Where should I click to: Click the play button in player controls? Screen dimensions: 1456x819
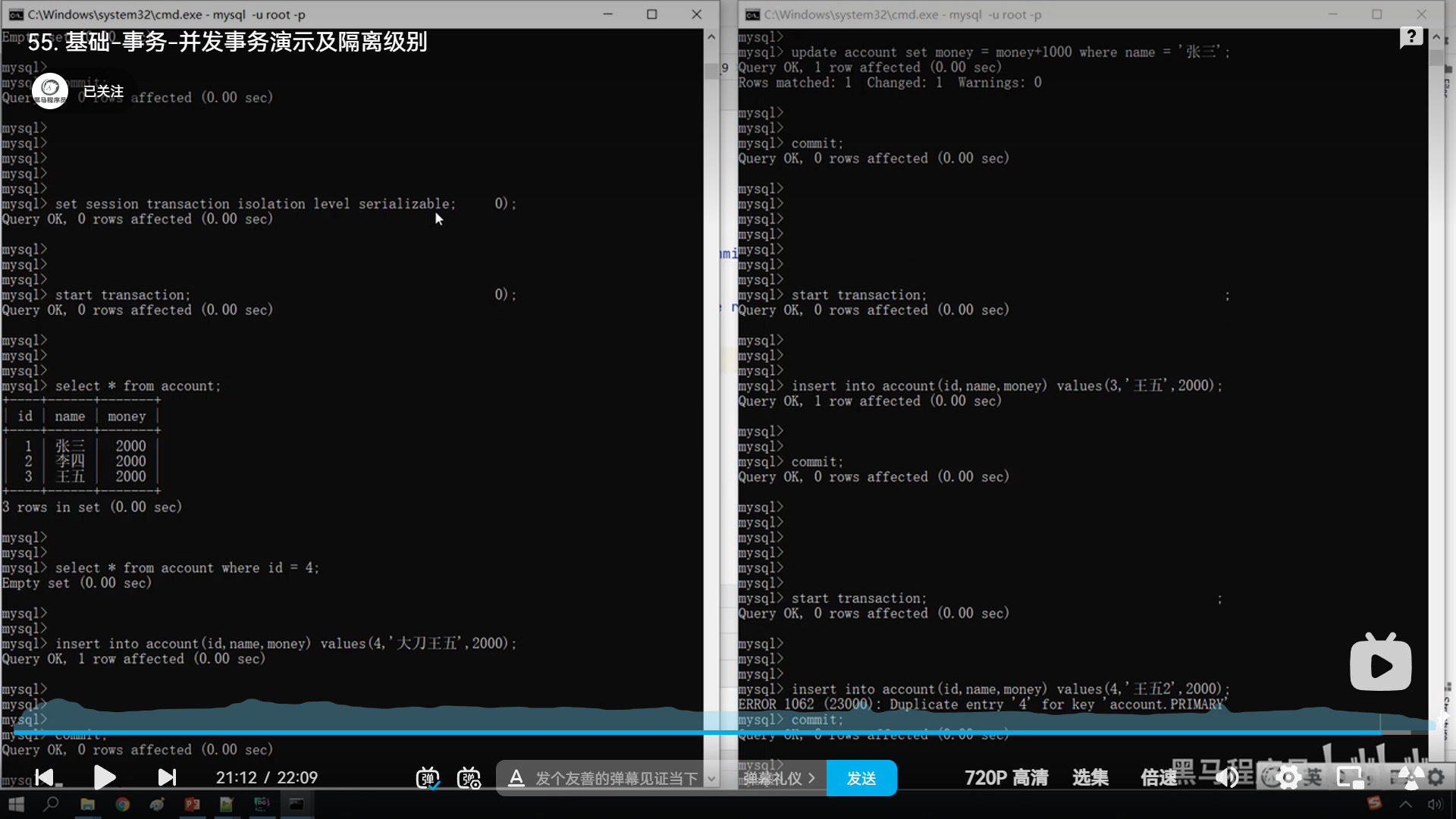coord(105,777)
